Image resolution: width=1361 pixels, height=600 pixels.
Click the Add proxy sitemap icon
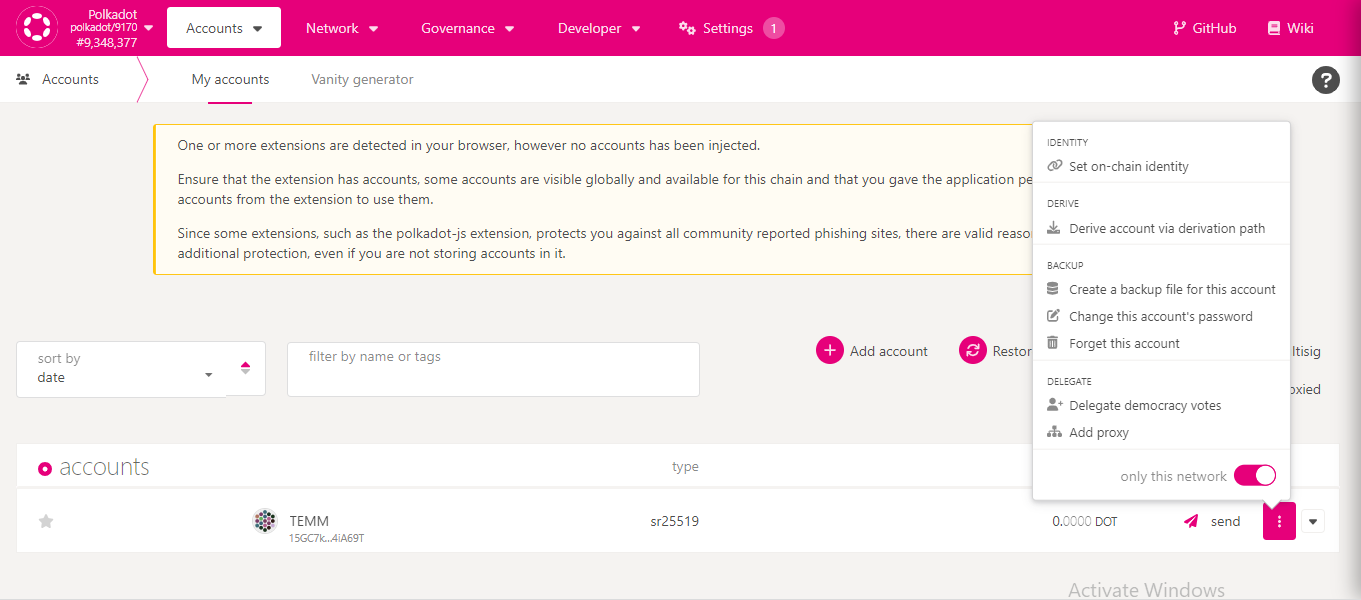coord(1054,432)
